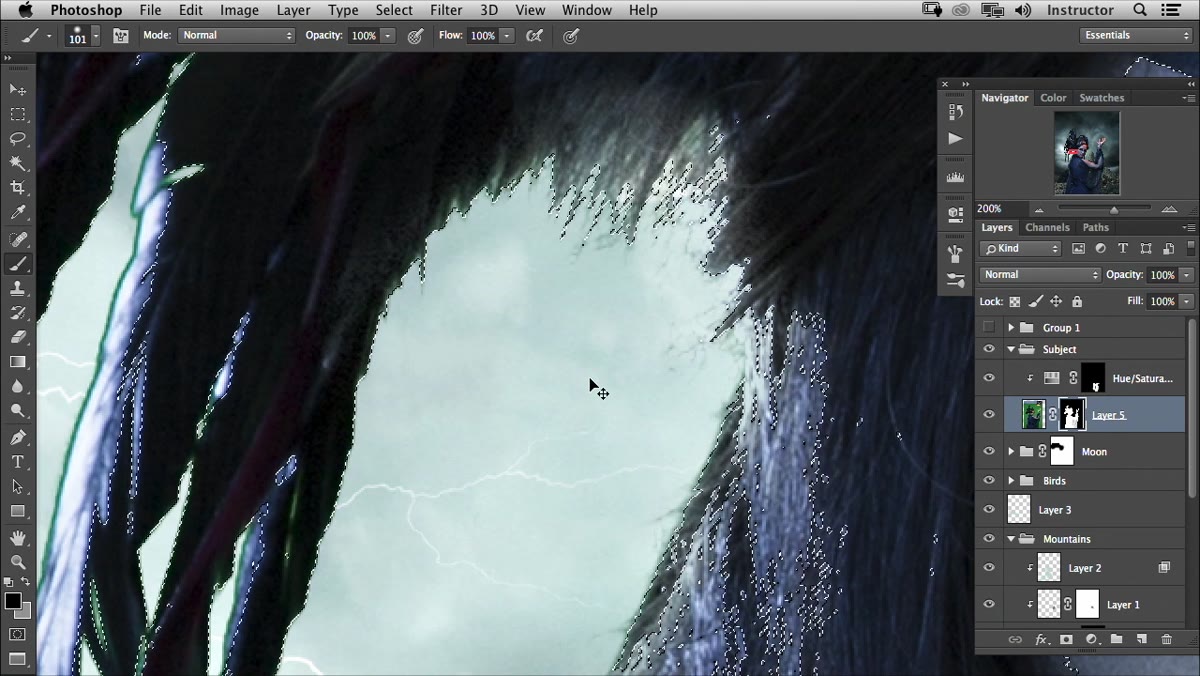Open the layer filter Kind dropdown
The image size is (1200, 676).
1021,248
